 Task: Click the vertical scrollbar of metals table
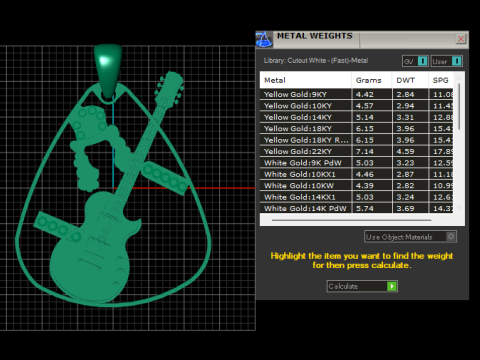pos(459,107)
